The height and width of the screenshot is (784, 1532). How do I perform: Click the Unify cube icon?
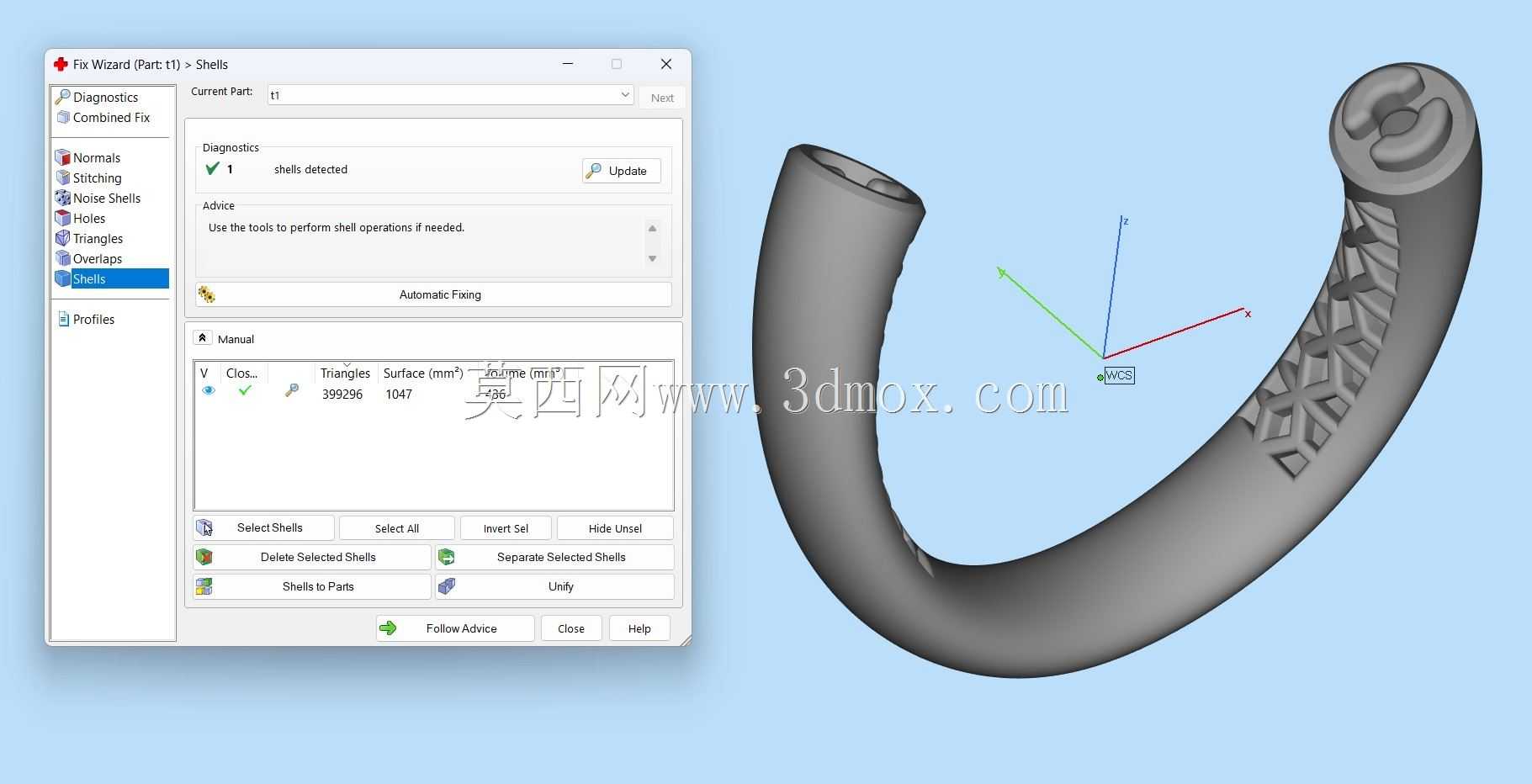(x=447, y=586)
